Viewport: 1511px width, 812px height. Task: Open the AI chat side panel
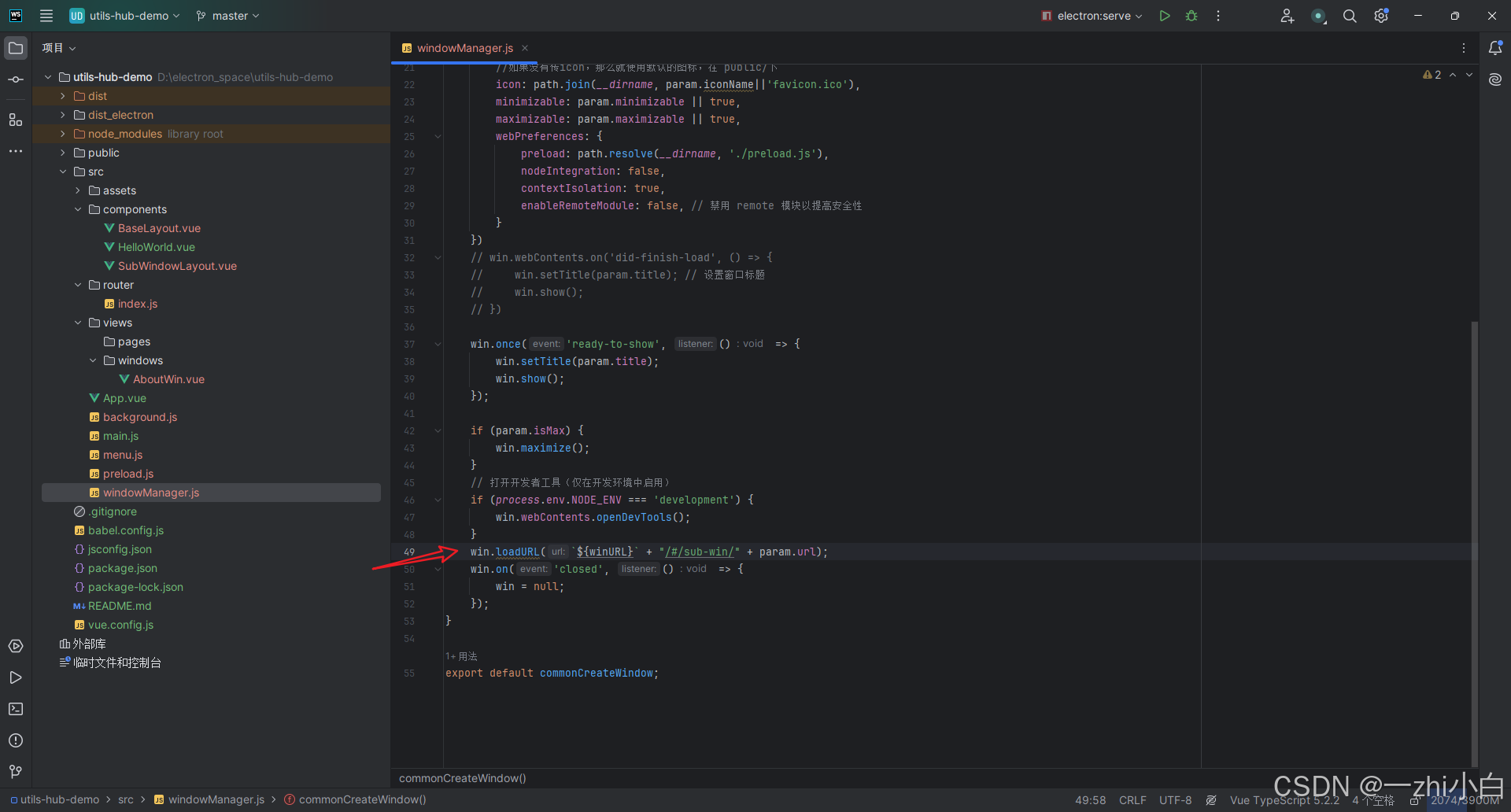click(x=1495, y=79)
